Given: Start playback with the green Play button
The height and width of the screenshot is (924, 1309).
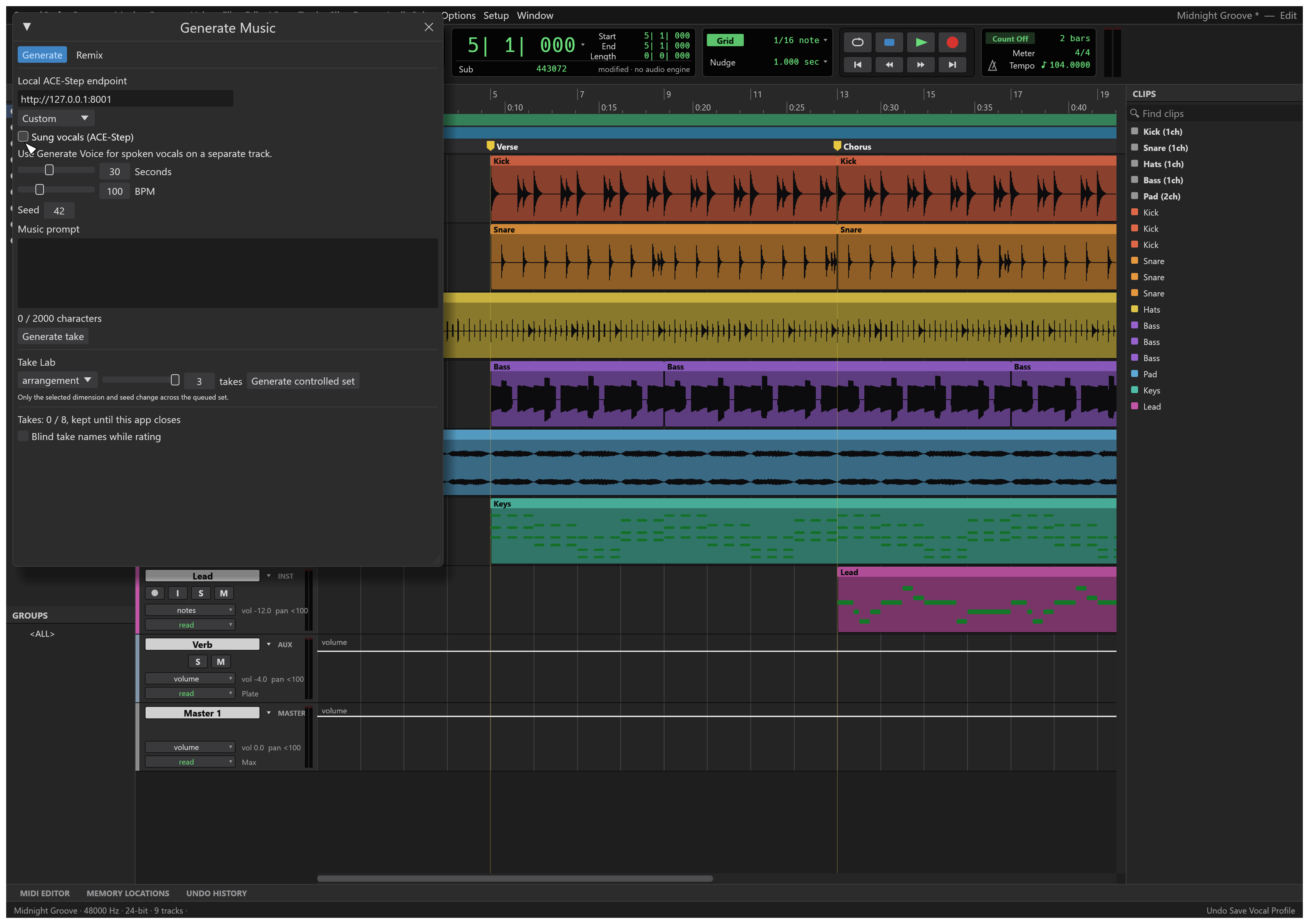Looking at the screenshot, I should [921, 42].
